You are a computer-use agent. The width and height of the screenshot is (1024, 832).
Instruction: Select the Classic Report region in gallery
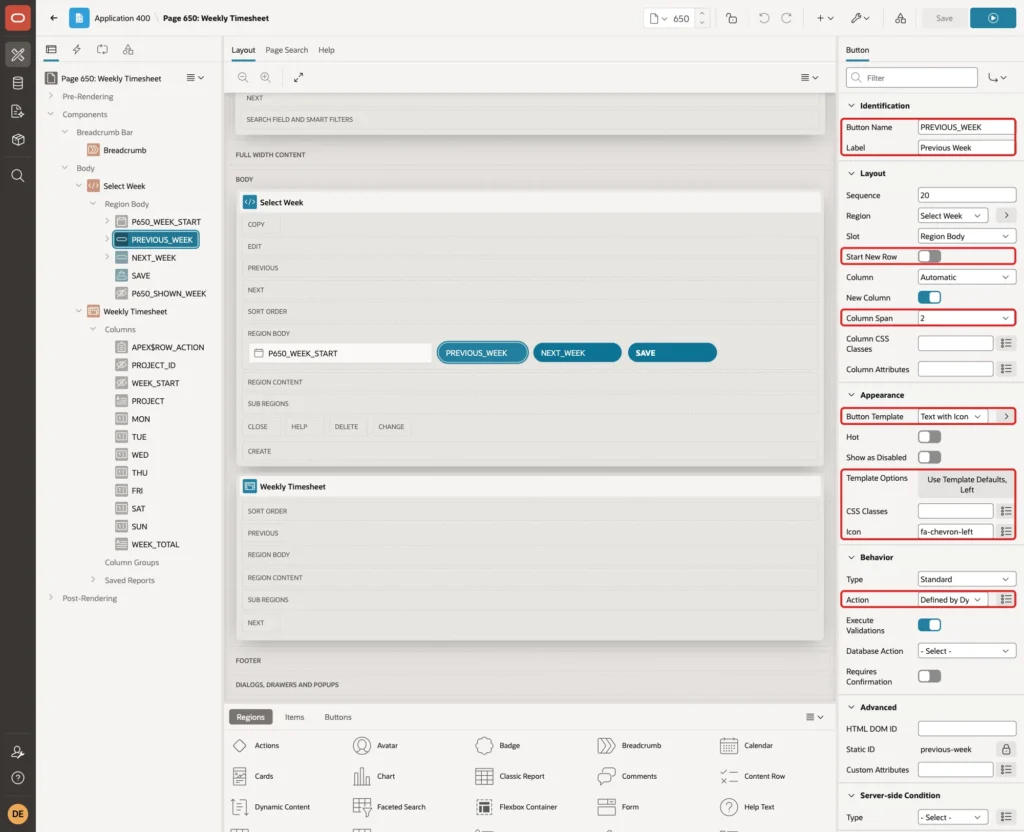[x=510, y=776]
